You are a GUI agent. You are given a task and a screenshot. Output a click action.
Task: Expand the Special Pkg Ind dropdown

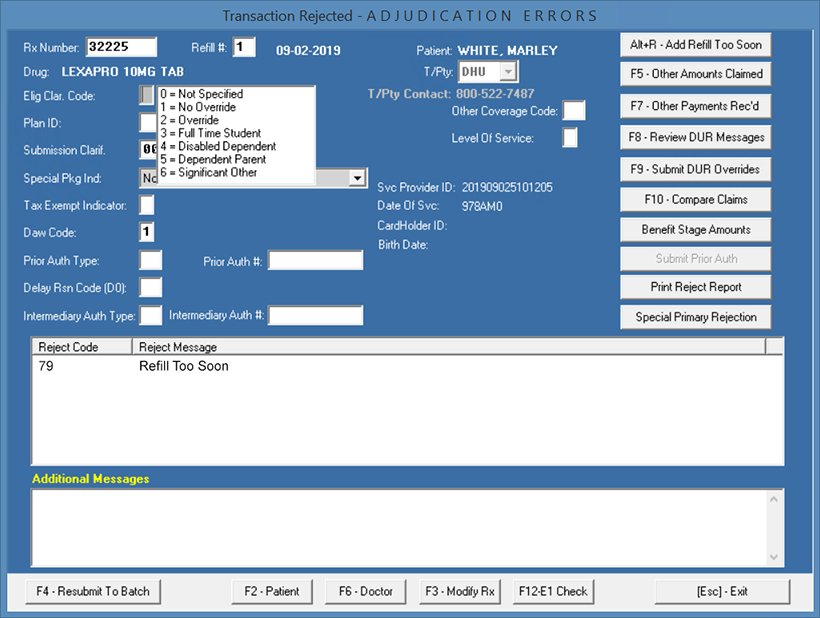pyautogui.click(x=355, y=177)
